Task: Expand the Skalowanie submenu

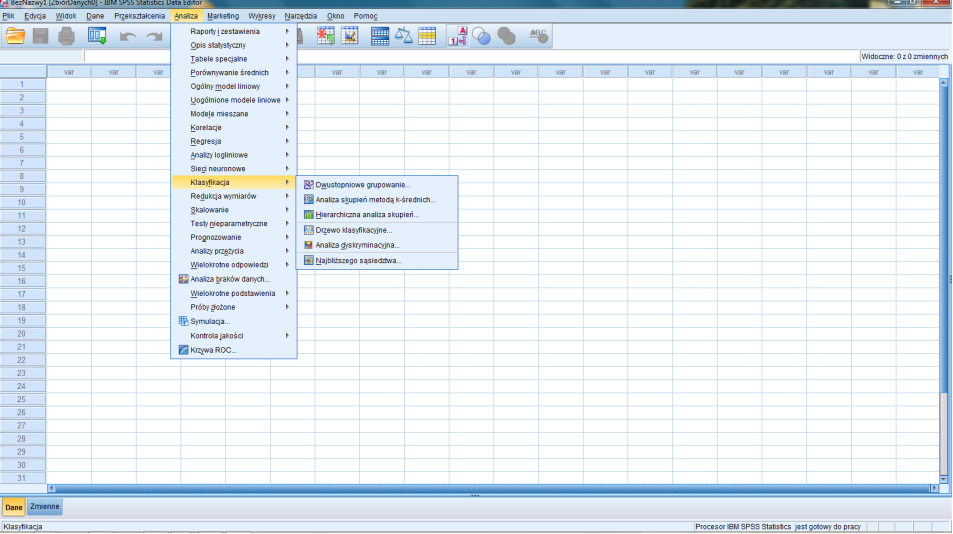Action: [x=234, y=210]
